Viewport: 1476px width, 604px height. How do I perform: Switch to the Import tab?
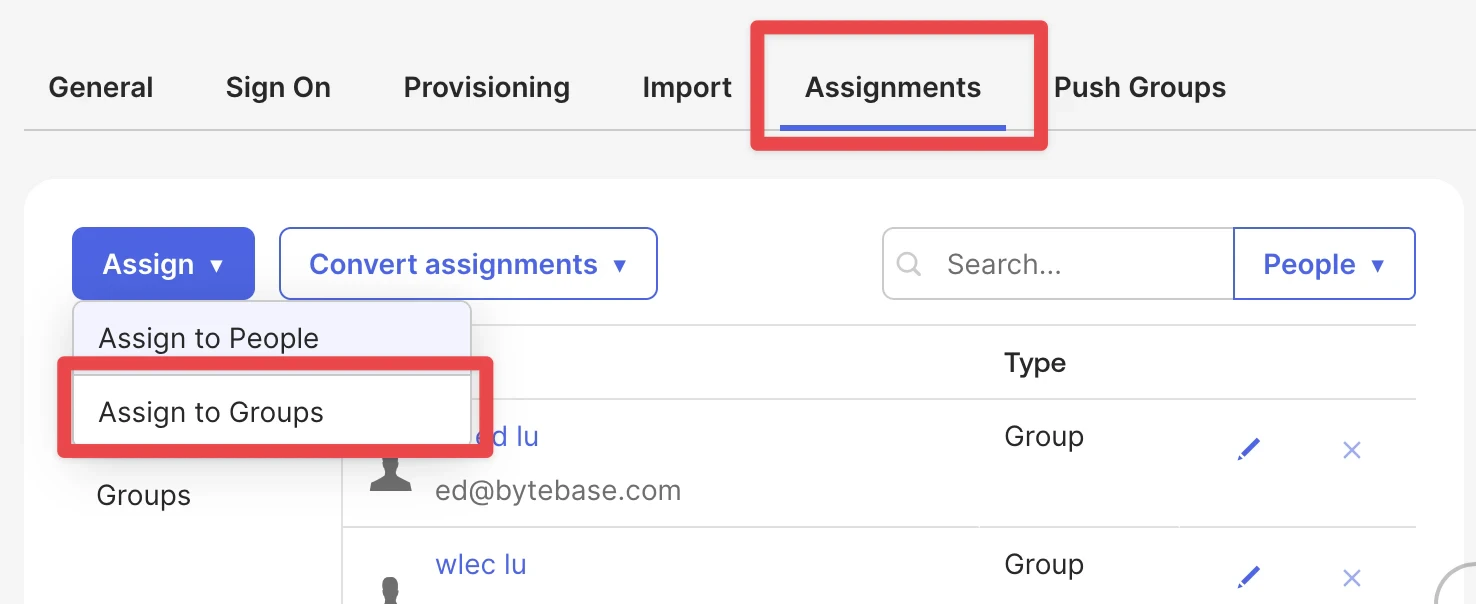[687, 88]
